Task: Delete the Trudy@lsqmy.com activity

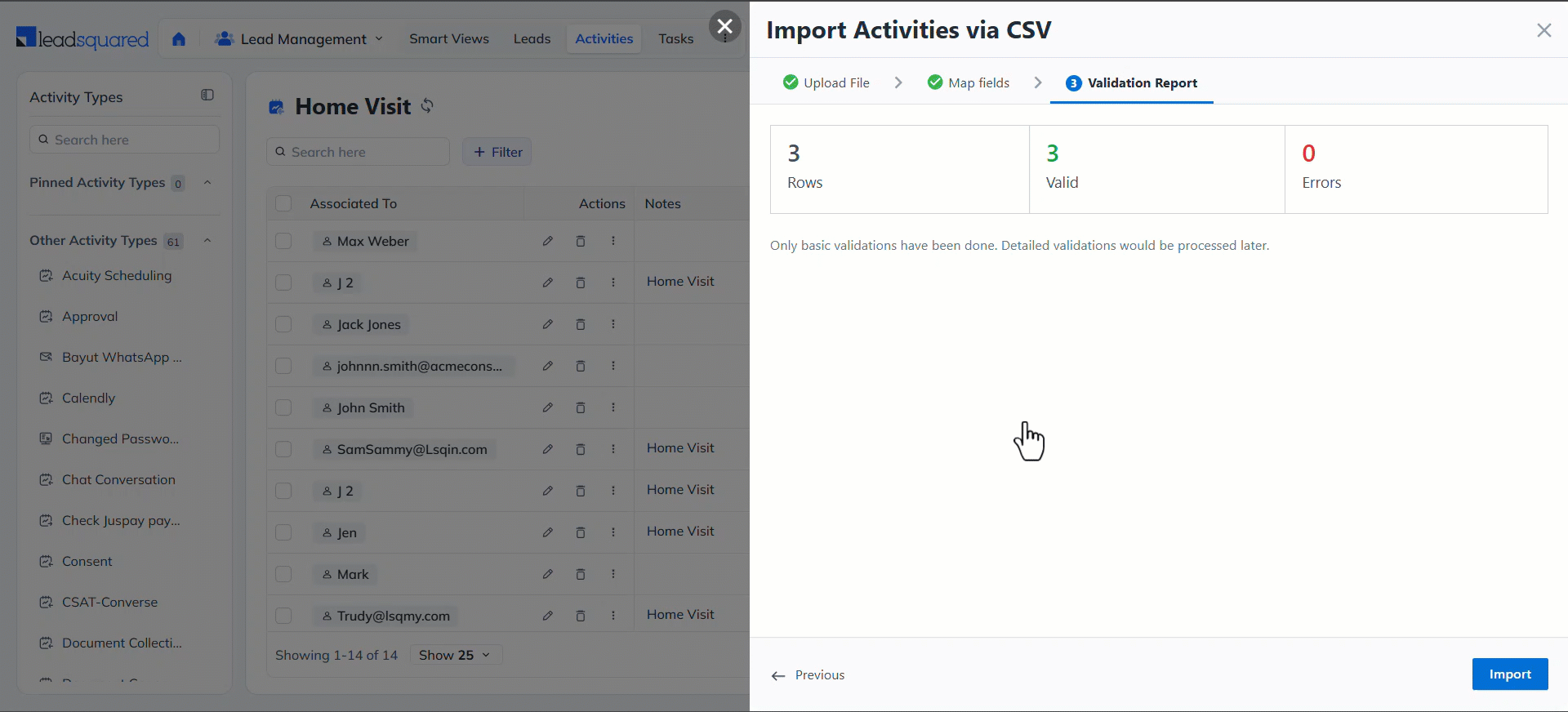Action: (x=581, y=616)
